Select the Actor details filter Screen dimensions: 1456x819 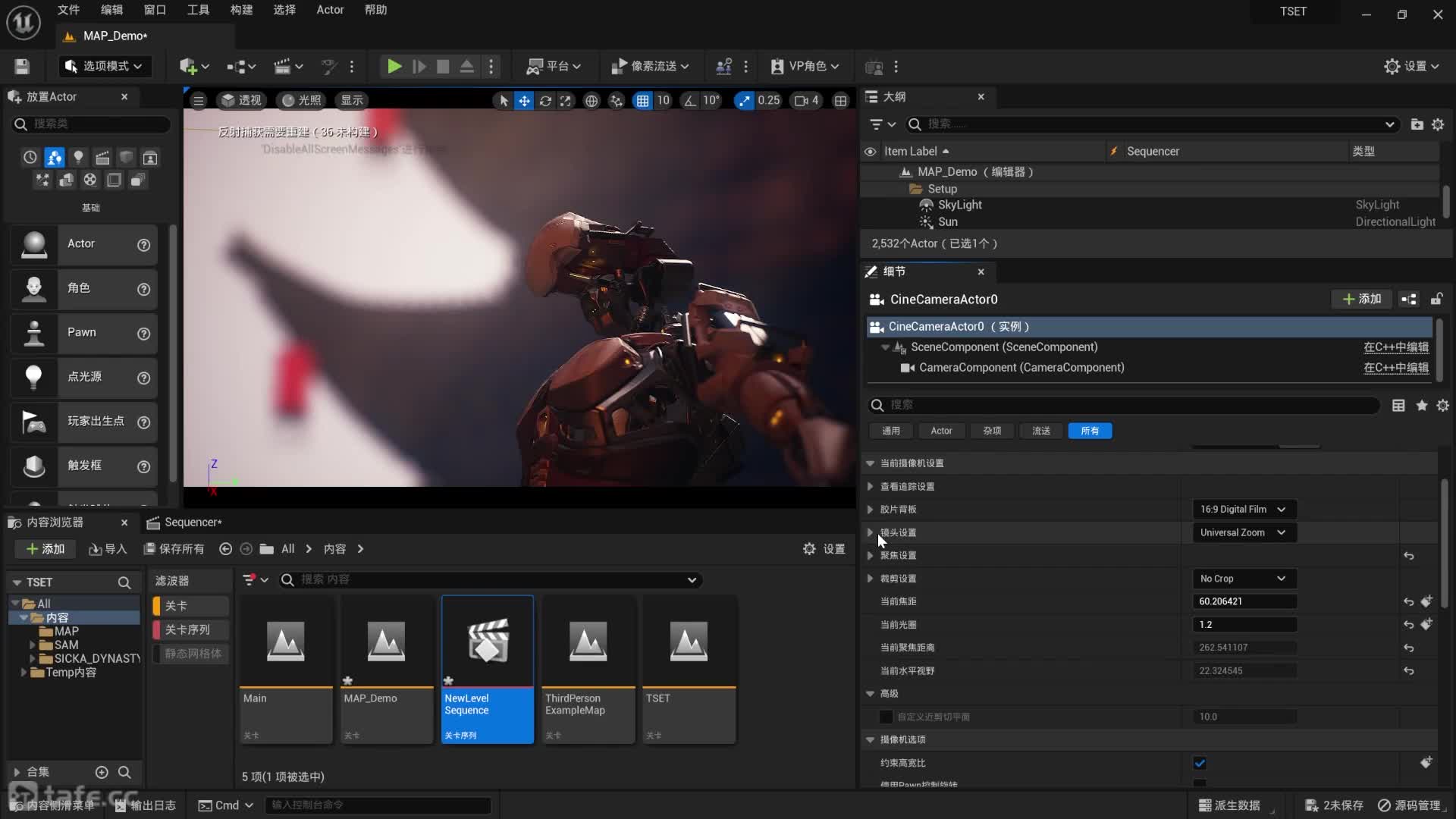(x=941, y=431)
